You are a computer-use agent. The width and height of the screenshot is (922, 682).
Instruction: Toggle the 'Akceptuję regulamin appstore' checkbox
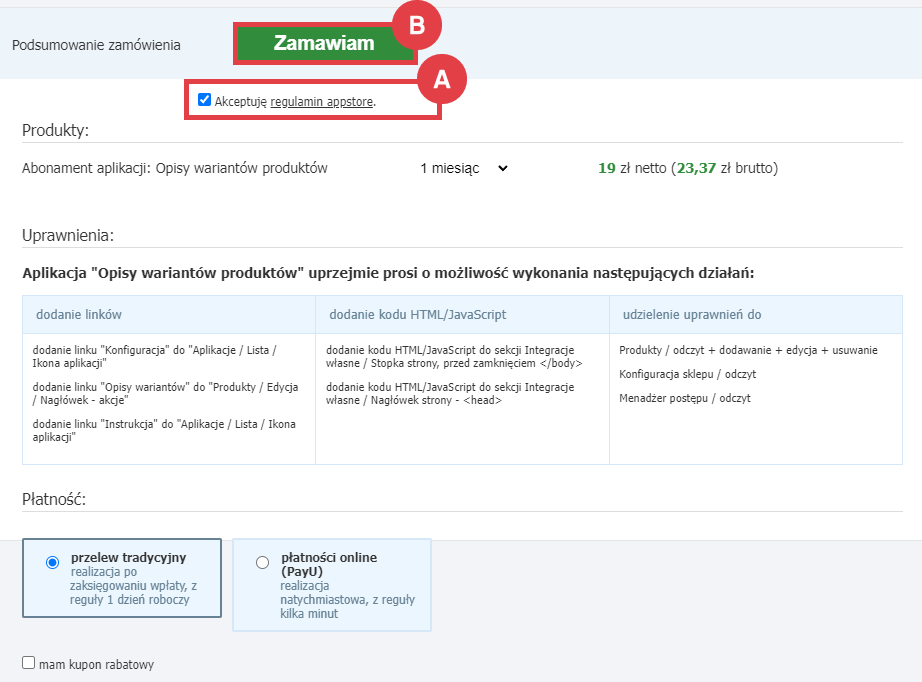204,100
